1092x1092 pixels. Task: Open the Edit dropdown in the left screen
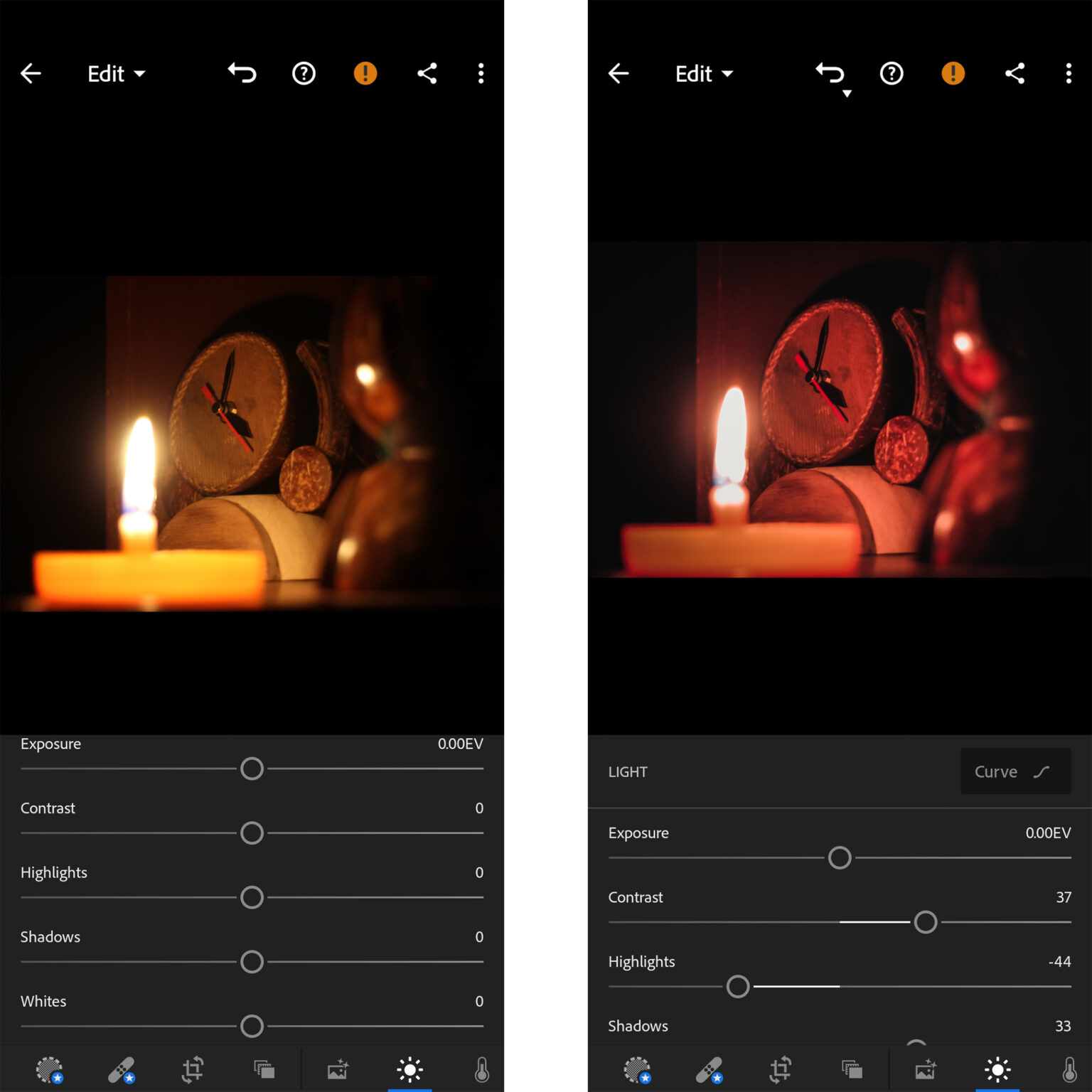click(x=116, y=74)
